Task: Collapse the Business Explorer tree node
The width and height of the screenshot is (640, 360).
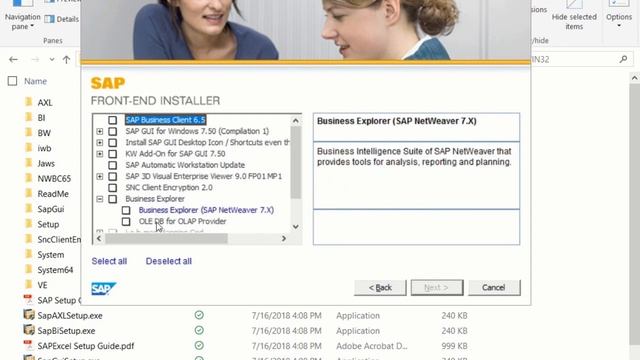Action: [x=100, y=199]
